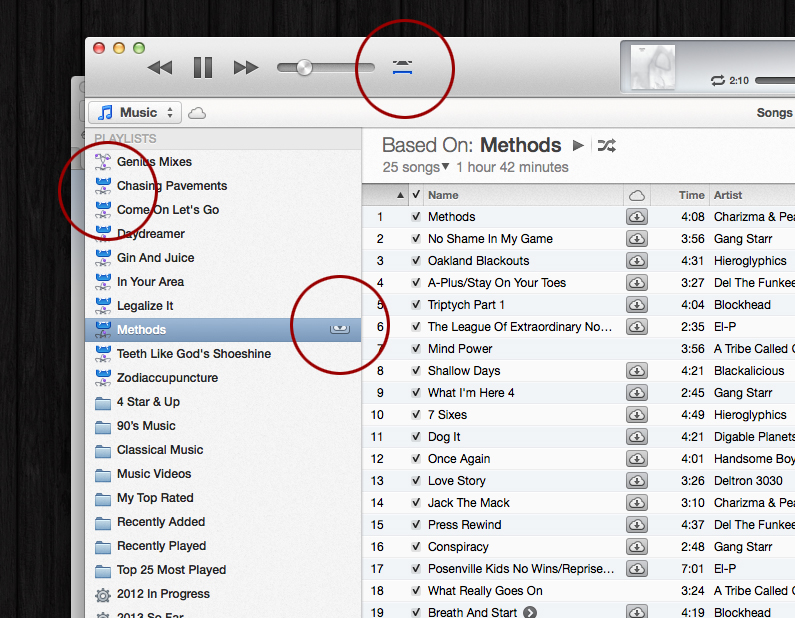Download Conspiracy from iCloud
Image resolution: width=795 pixels, height=618 pixels.
coord(637,547)
